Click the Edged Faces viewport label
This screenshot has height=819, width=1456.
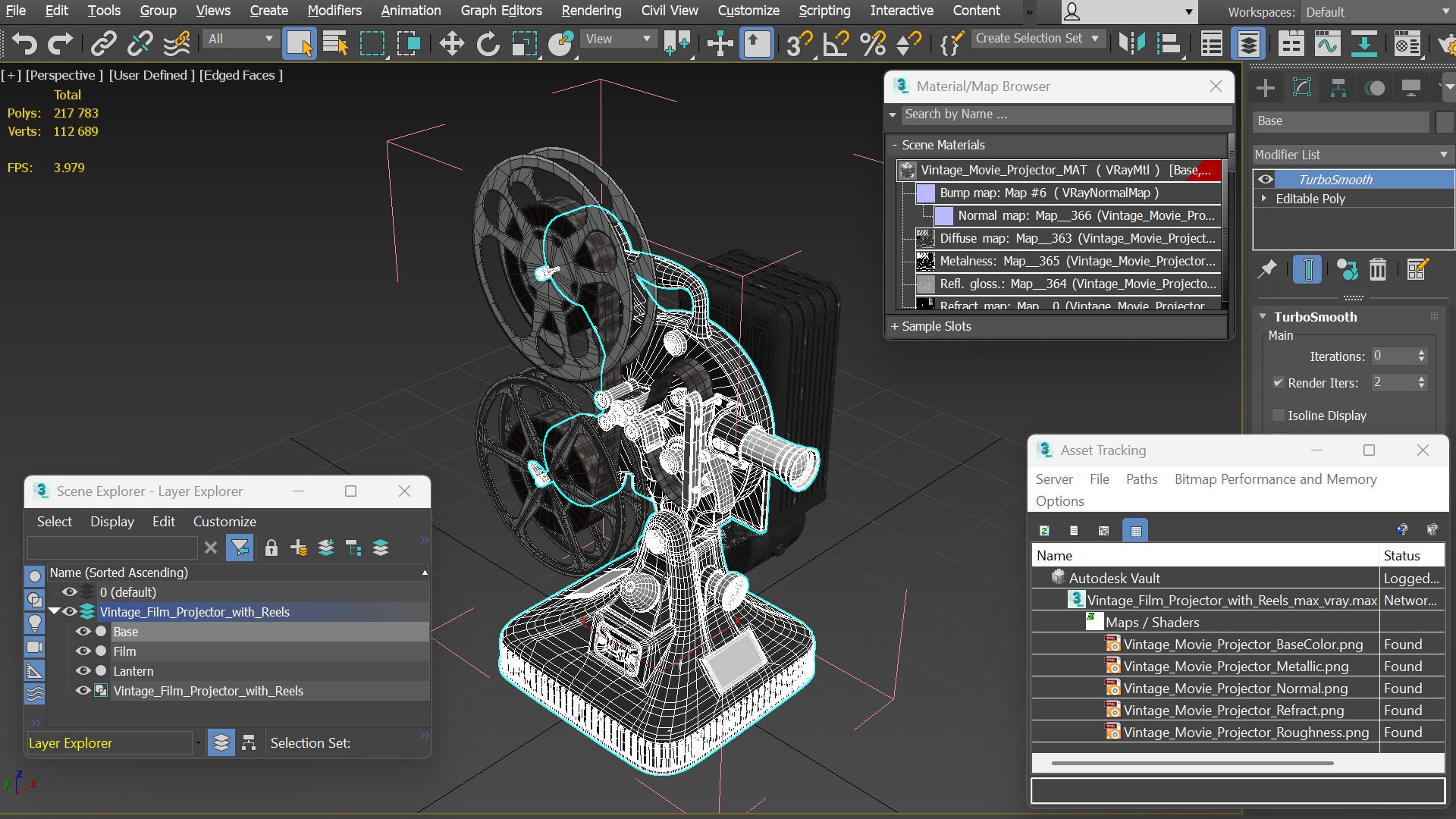pos(240,75)
